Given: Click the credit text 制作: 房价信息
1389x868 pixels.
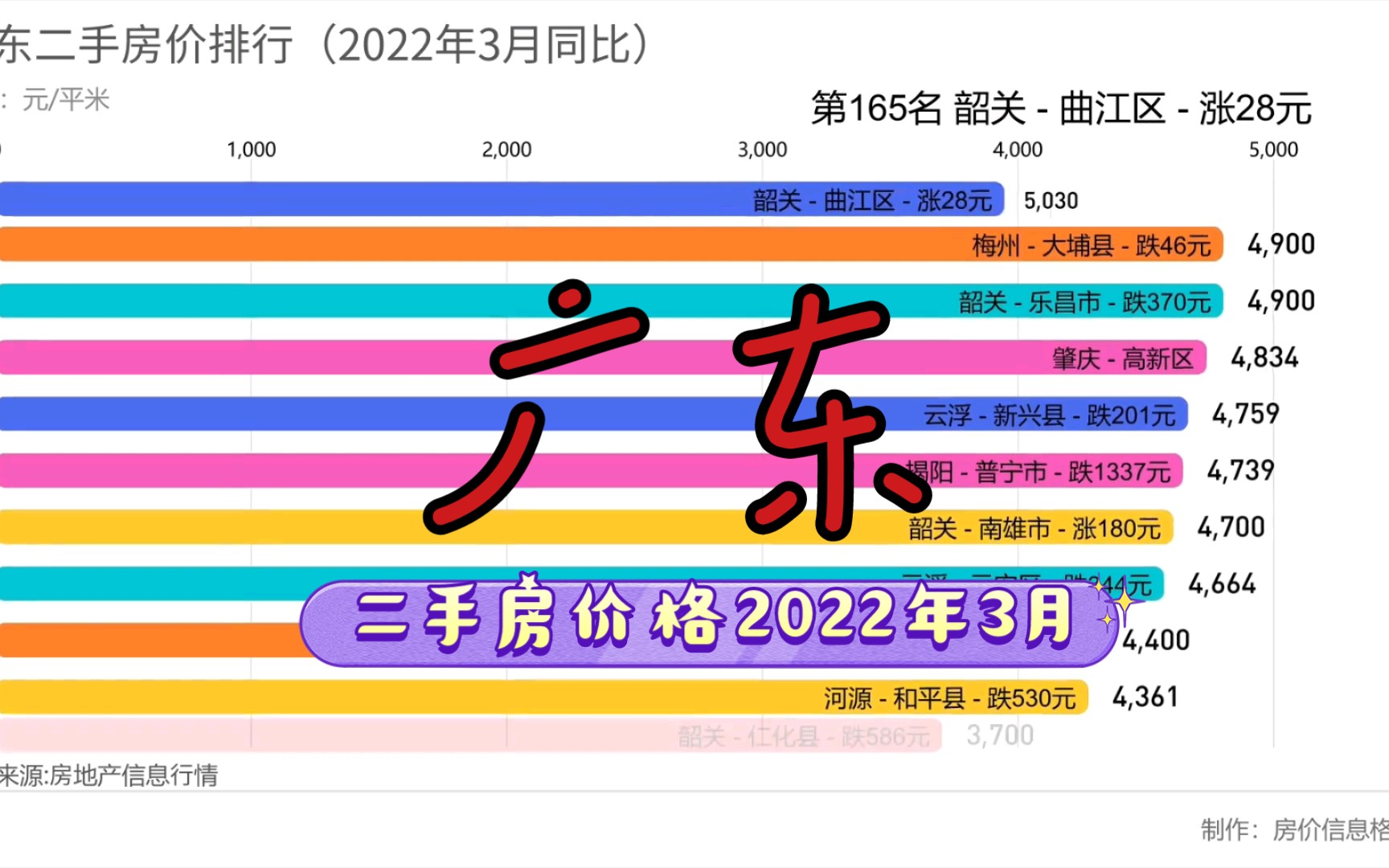Looking at the screenshot, I should click(1295, 829).
